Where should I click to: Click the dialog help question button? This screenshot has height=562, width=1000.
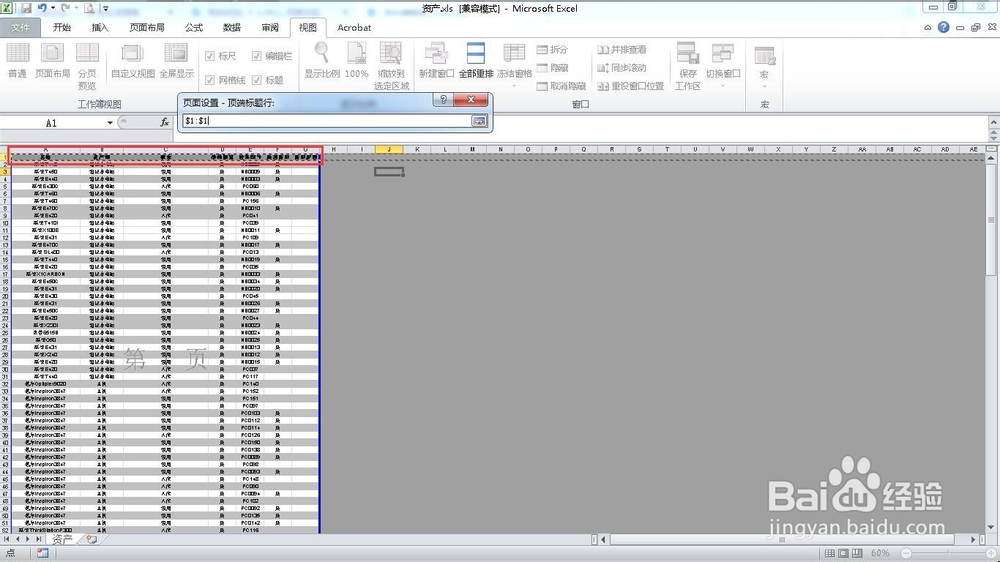point(443,100)
